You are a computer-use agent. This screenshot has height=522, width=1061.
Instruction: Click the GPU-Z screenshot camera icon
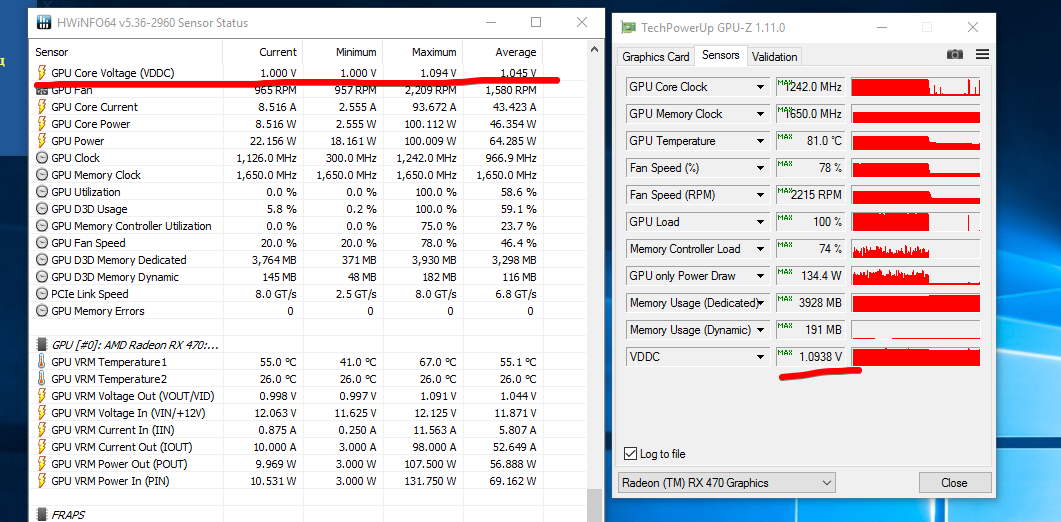[x=954, y=54]
